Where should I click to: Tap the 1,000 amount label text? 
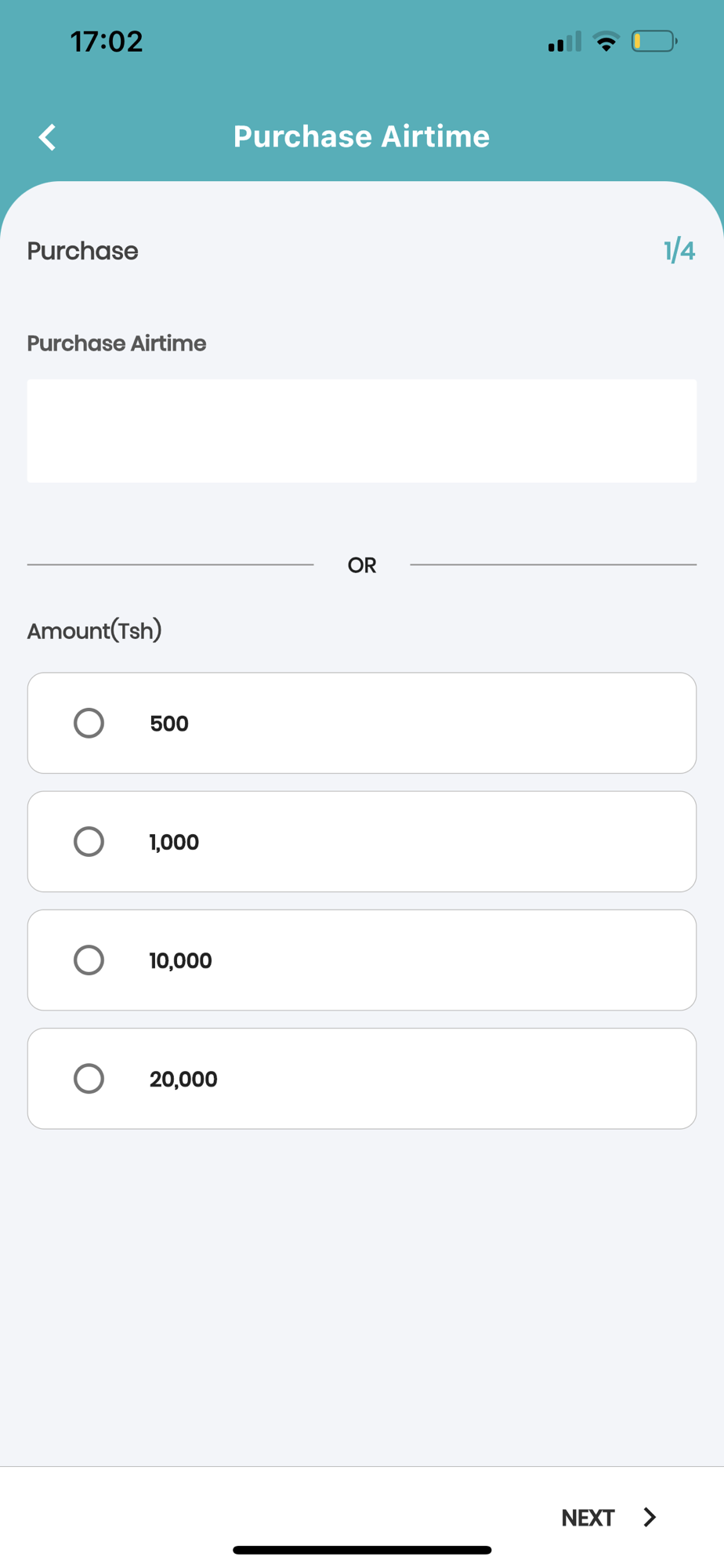tap(174, 842)
